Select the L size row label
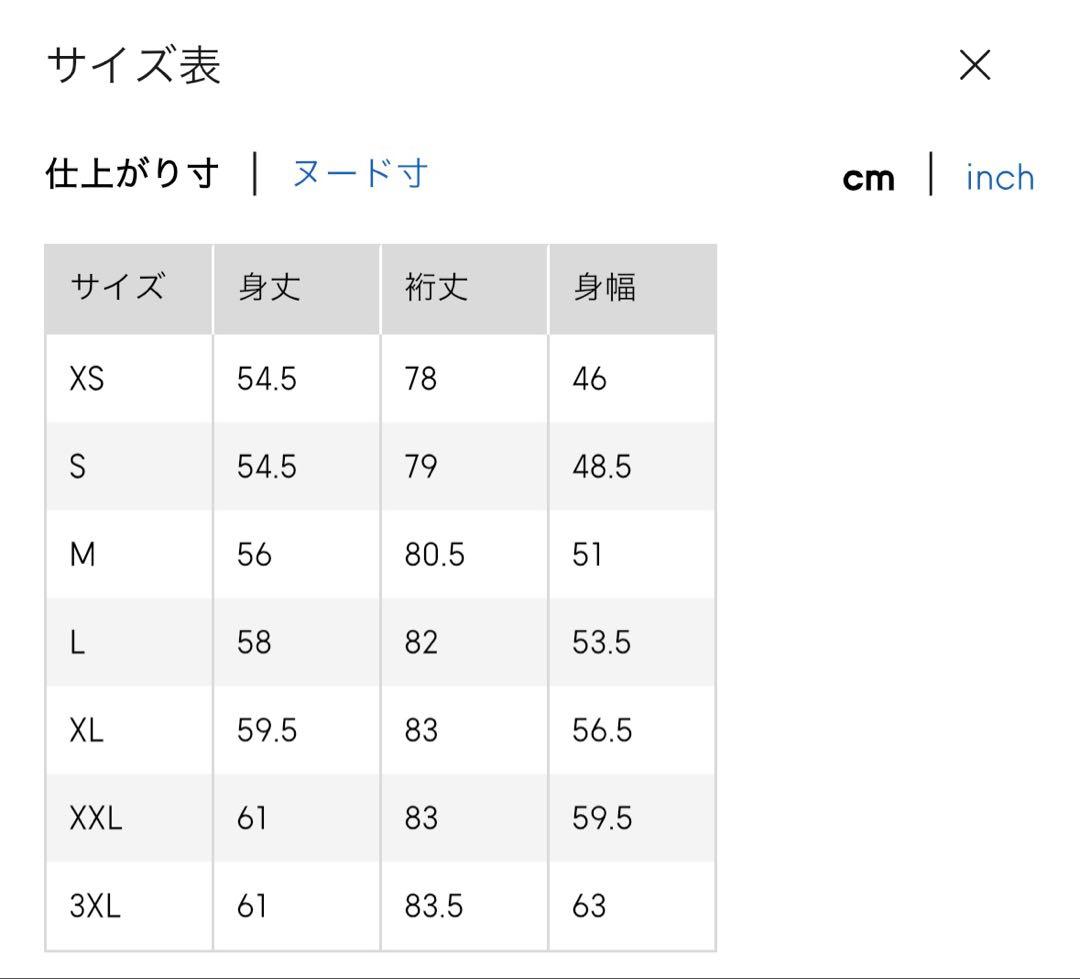1080x979 pixels. [x=77, y=642]
